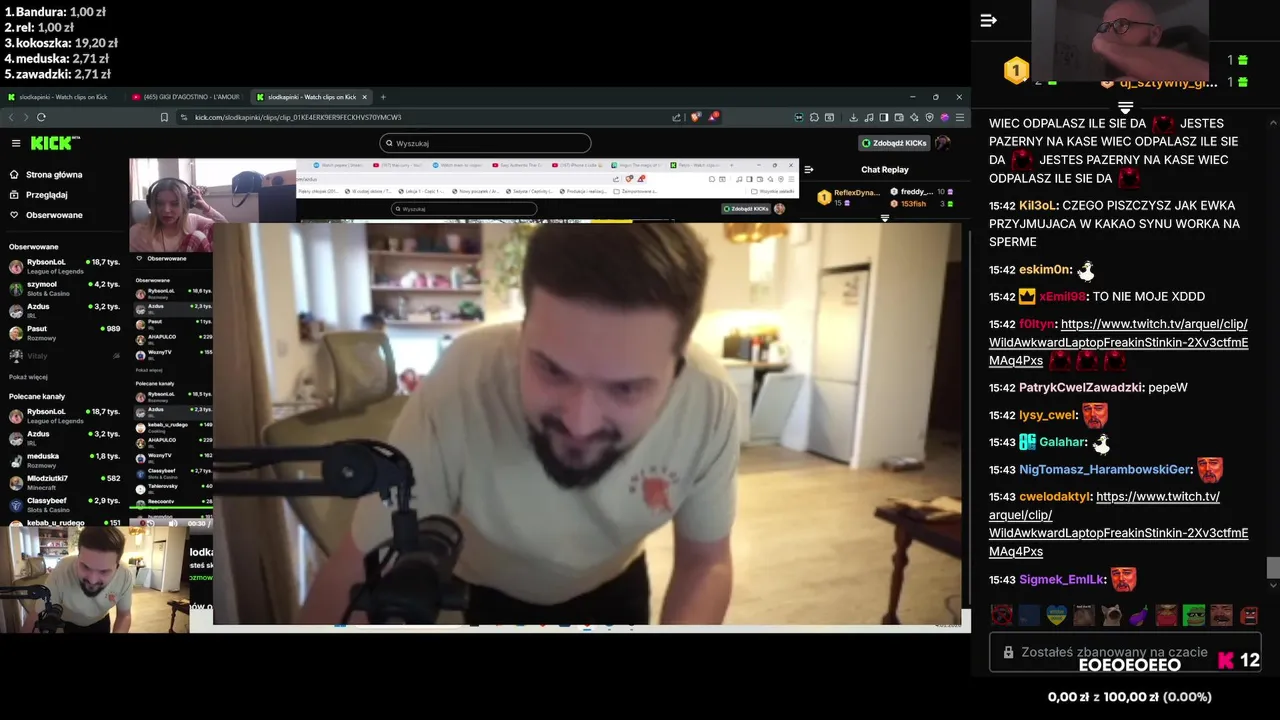The image size is (1280, 720).
Task: Click the Kil3oL username in chat
Action: pos(1038,205)
